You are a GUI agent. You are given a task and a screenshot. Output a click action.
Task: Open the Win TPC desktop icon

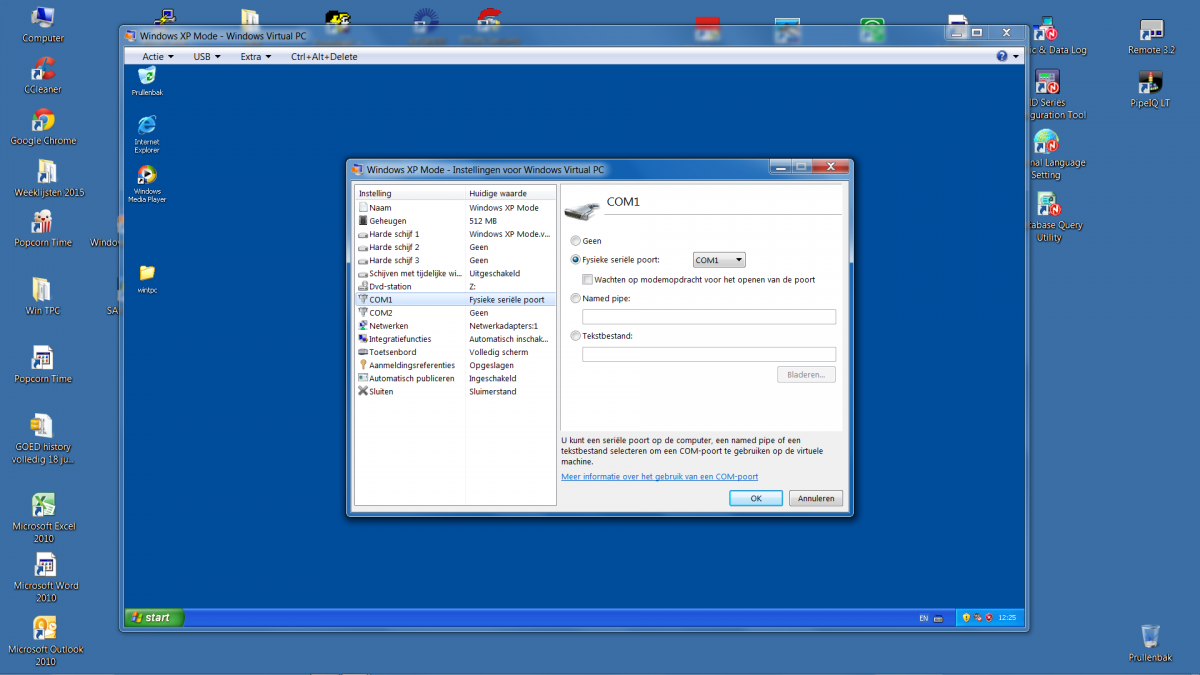[x=42, y=297]
